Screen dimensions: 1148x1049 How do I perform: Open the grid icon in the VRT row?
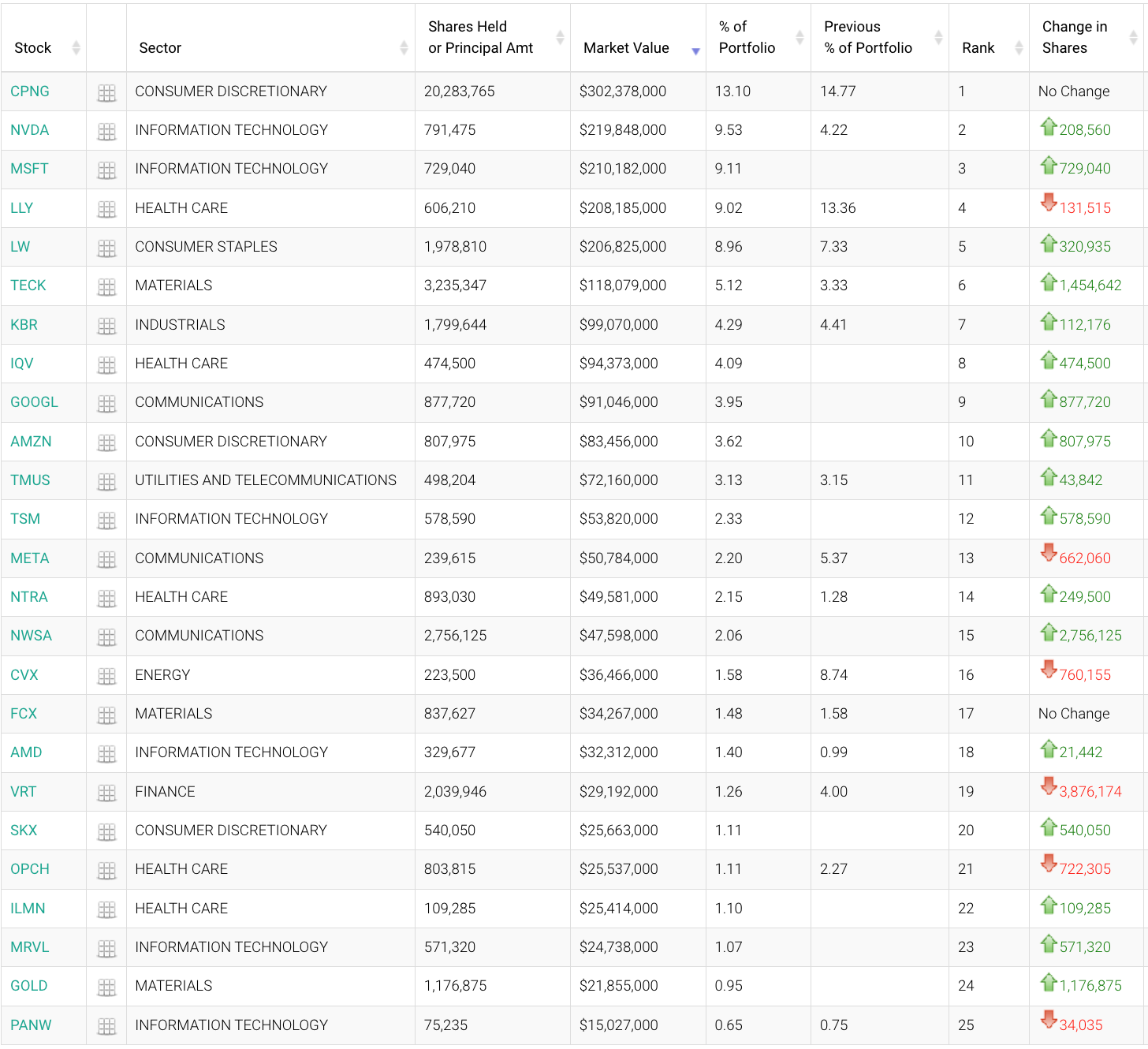(x=106, y=793)
